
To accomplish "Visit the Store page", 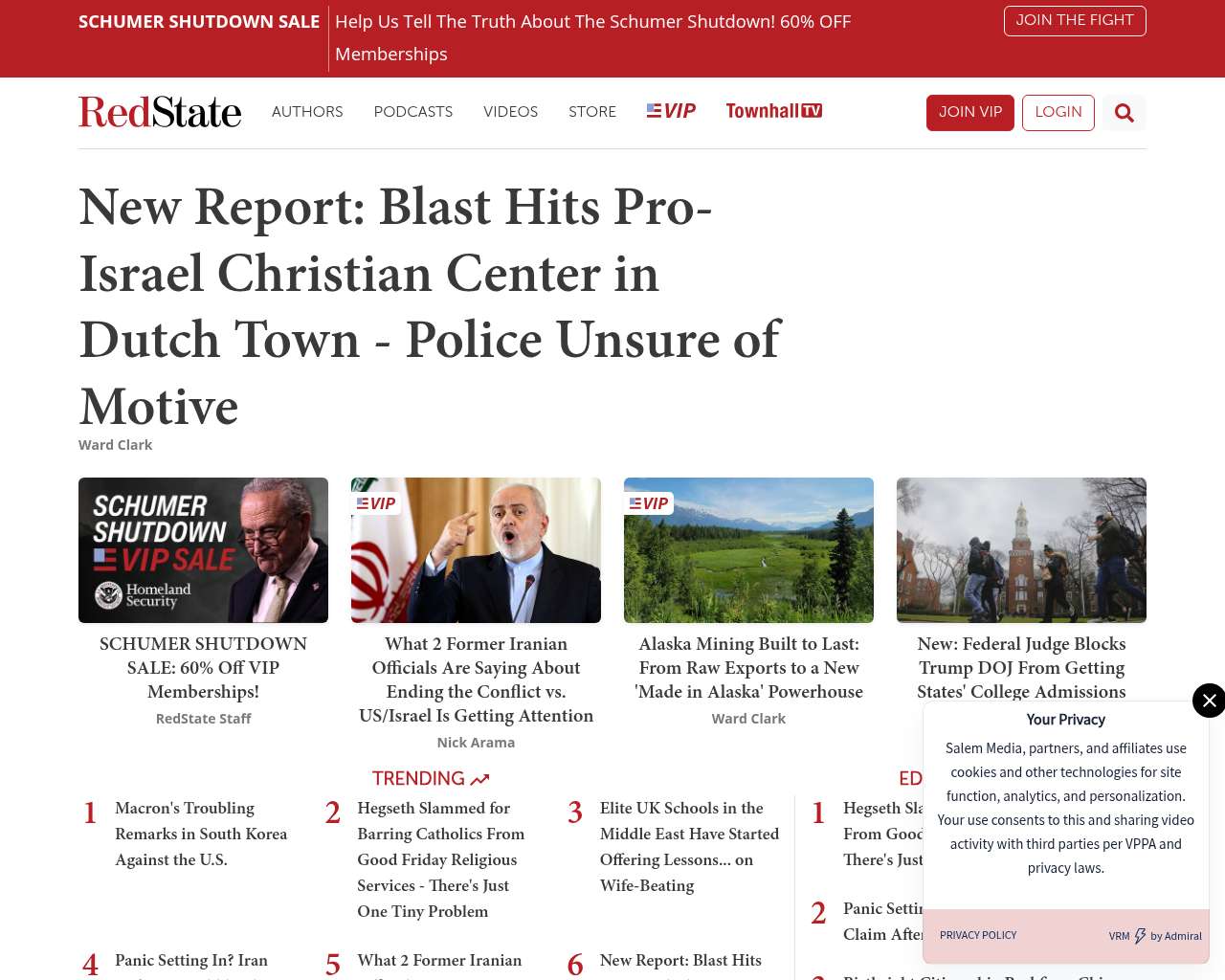I will (x=592, y=112).
